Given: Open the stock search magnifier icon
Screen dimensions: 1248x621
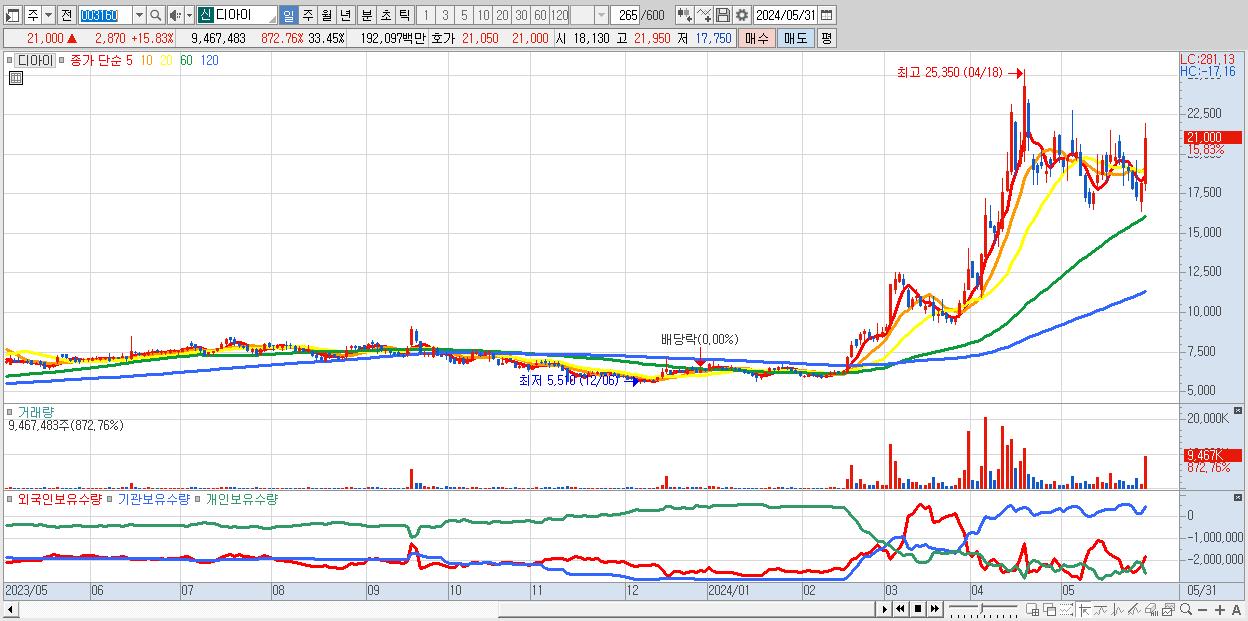Looking at the screenshot, I should 155,16.
